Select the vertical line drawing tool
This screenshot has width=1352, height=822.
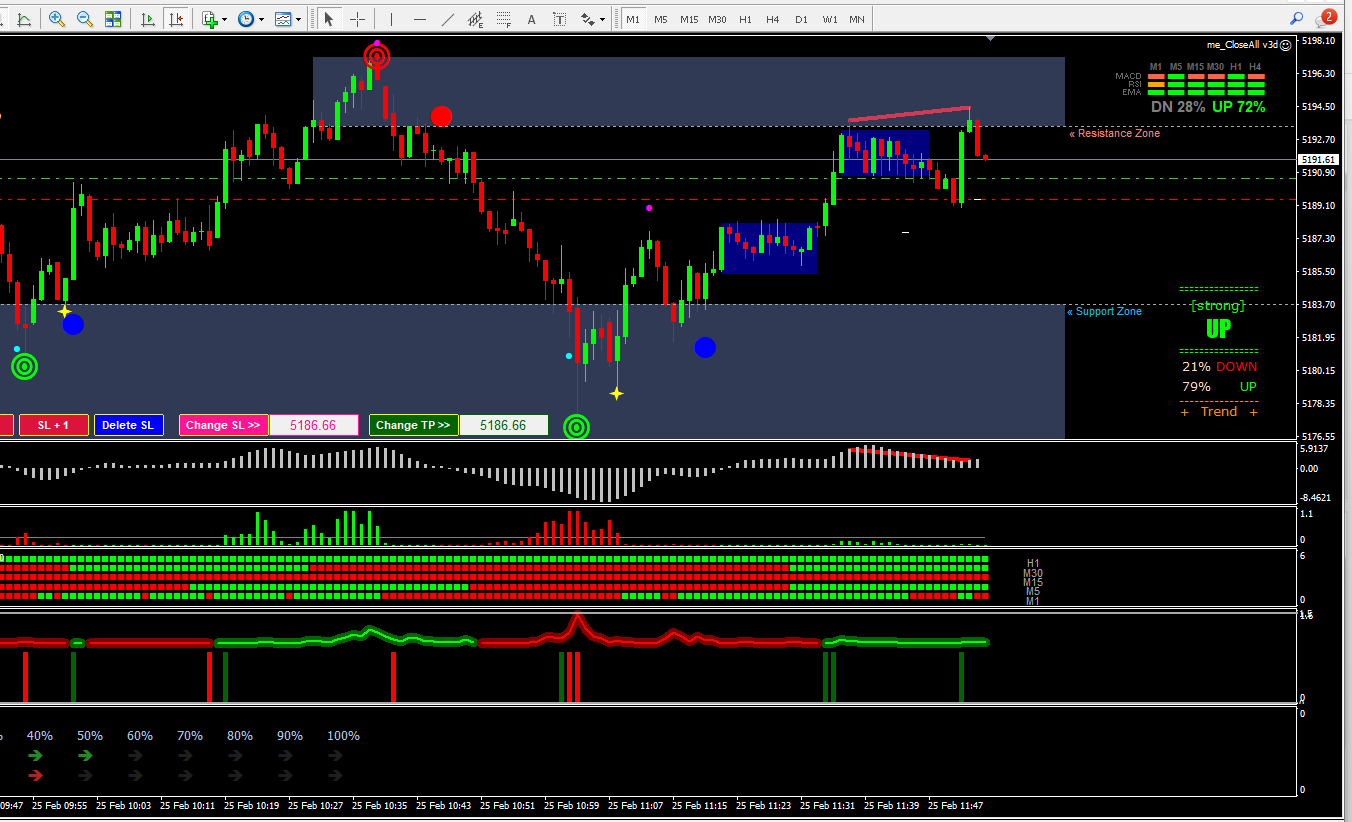[x=391, y=19]
